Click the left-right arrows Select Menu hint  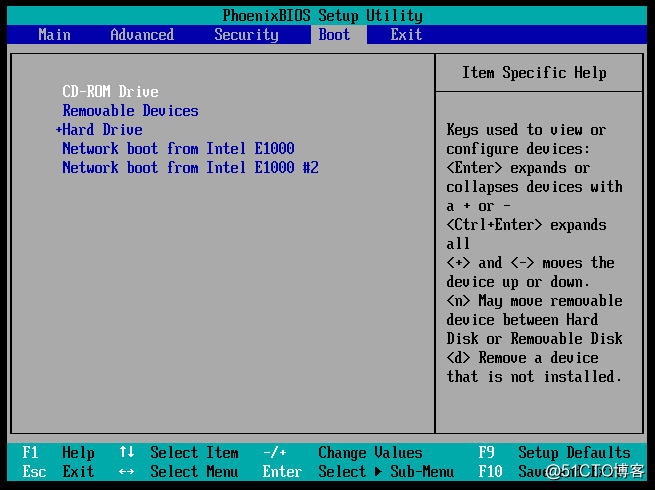[178, 472]
